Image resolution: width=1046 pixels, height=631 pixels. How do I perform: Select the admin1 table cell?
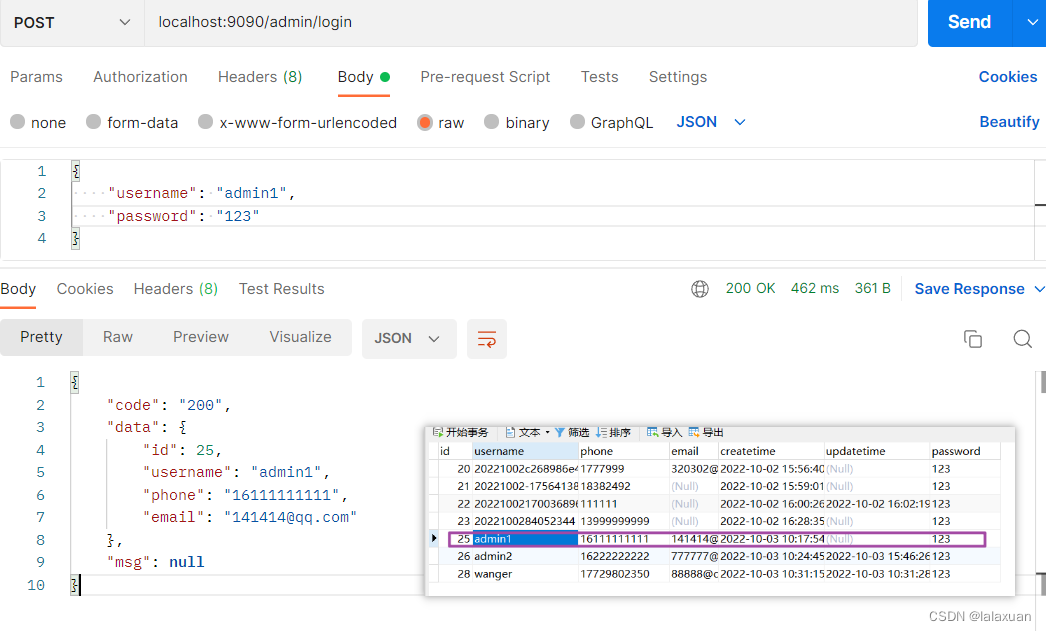[525, 539]
